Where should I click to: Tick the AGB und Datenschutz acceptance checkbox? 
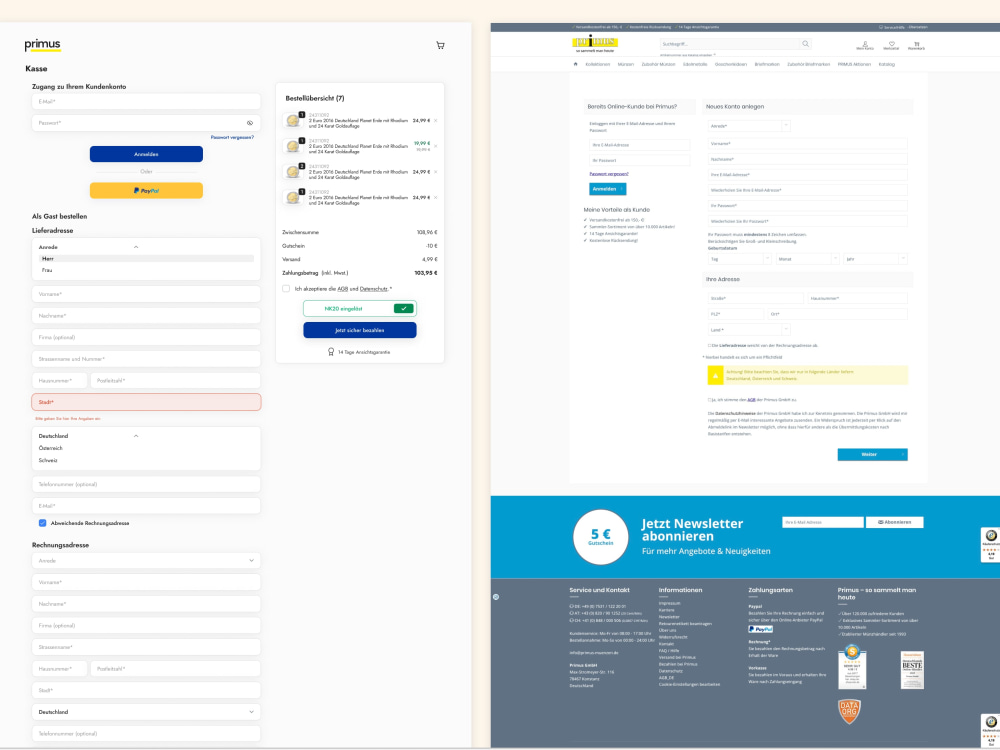click(x=286, y=289)
